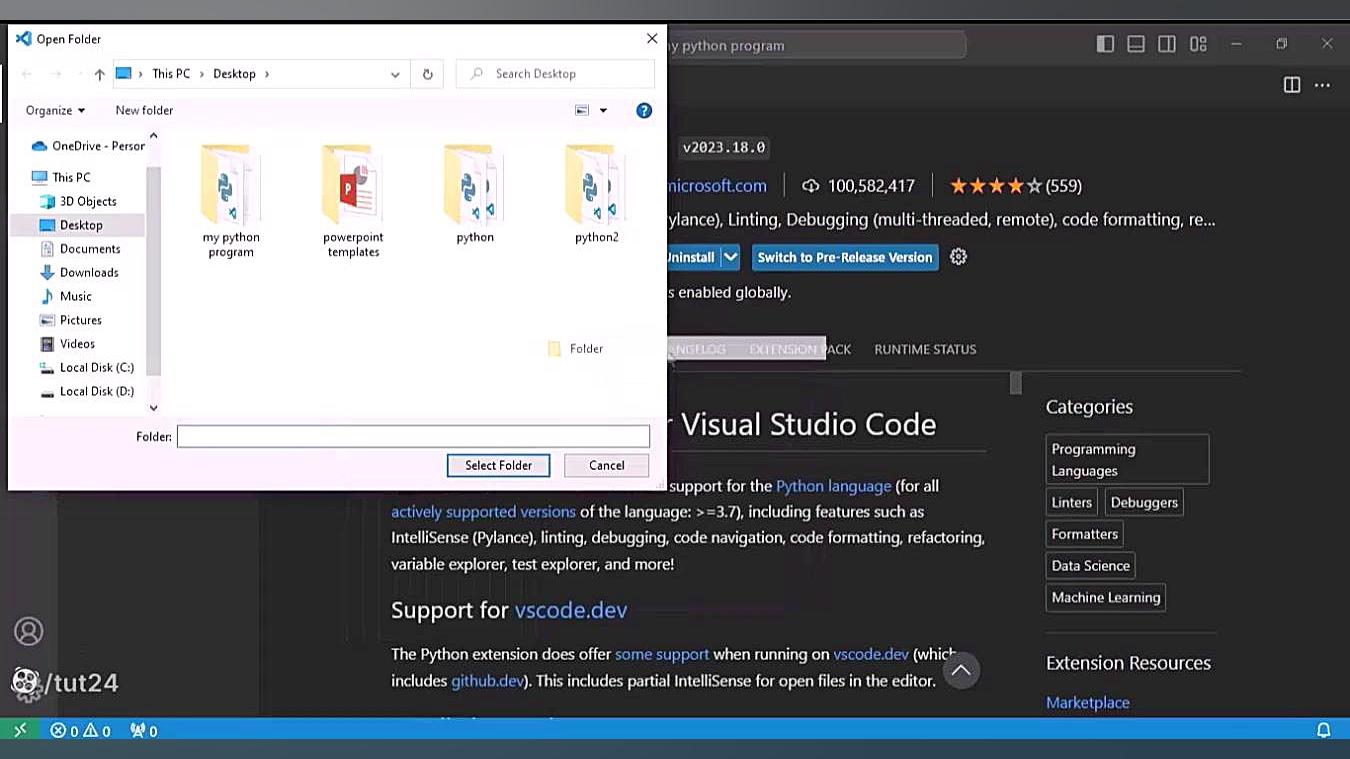1350x759 pixels.
Task: Select the 'python2' folder
Action: click(x=597, y=195)
